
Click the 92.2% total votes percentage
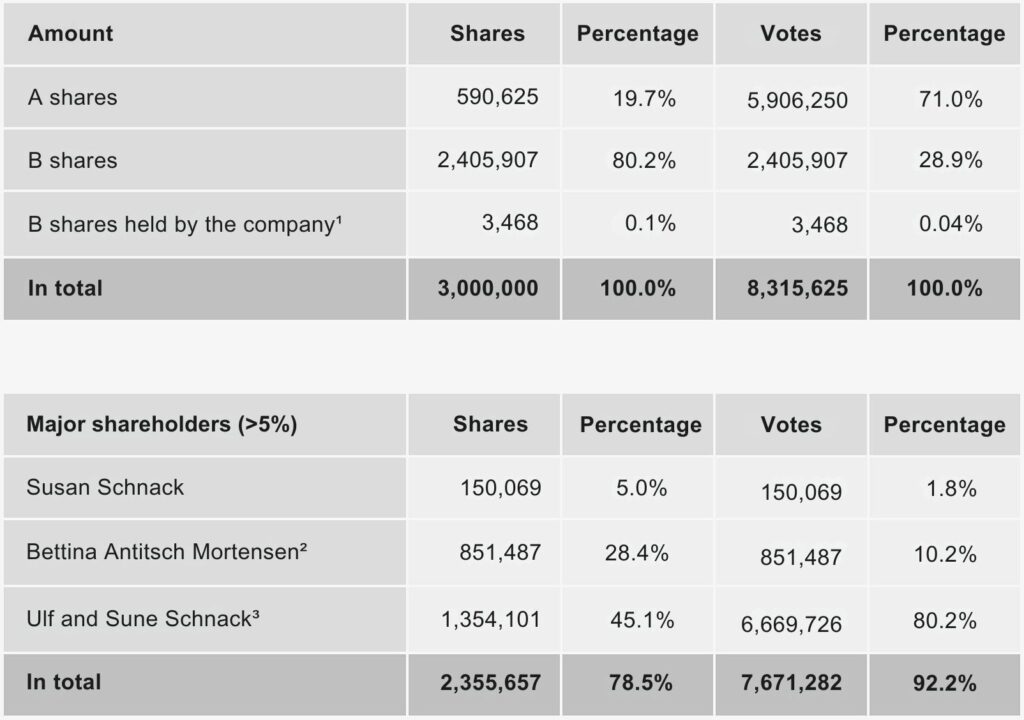click(x=945, y=683)
